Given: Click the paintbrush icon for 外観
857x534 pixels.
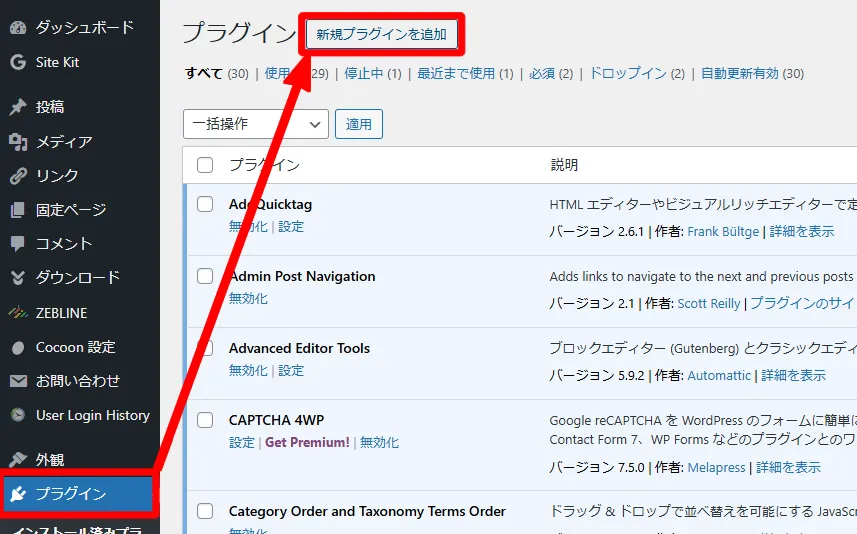Looking at the screenshot, I should pos(17,460).
